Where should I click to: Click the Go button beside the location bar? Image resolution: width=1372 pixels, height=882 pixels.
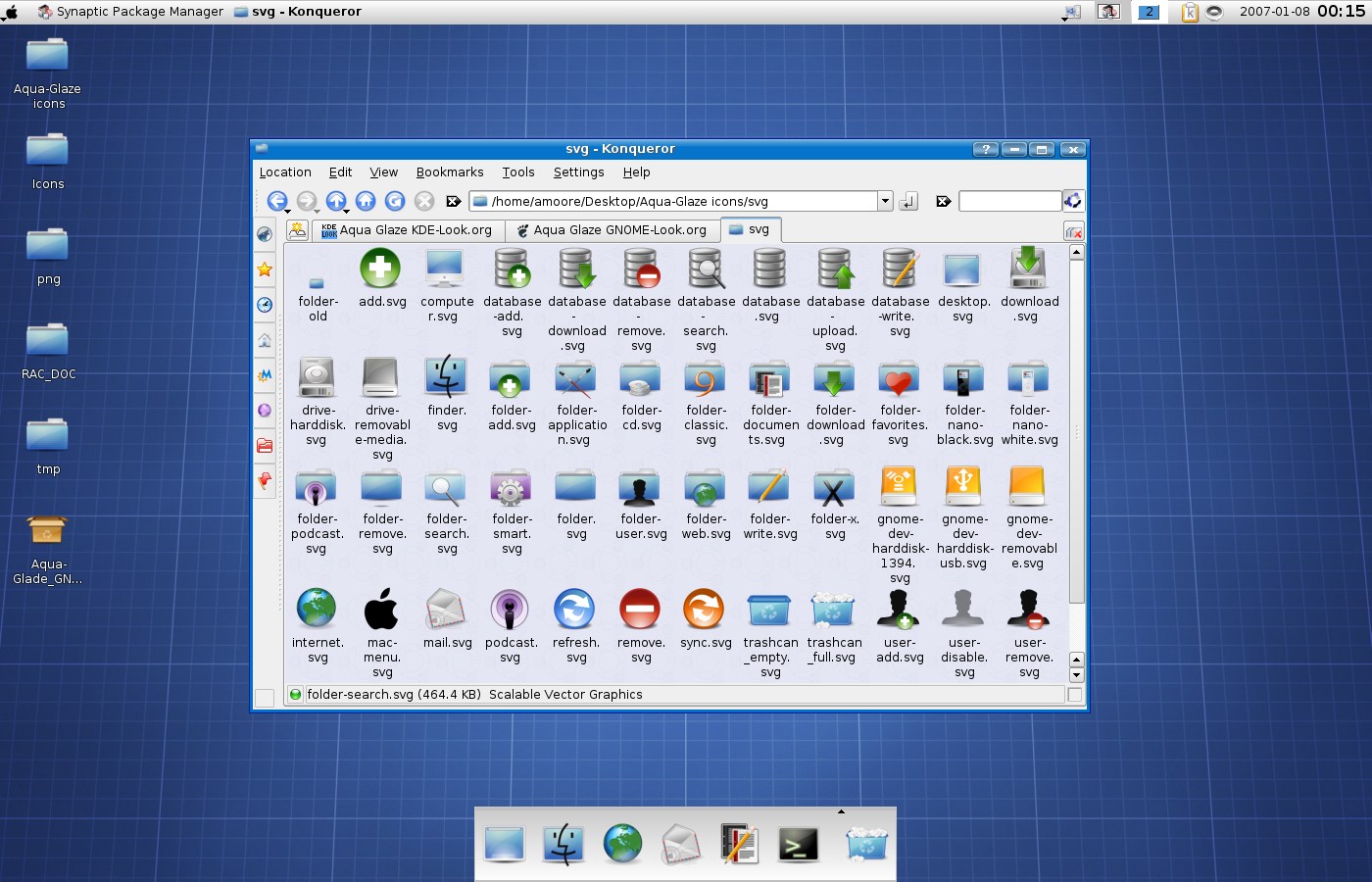pyautogui.click(x=908, y=201)
